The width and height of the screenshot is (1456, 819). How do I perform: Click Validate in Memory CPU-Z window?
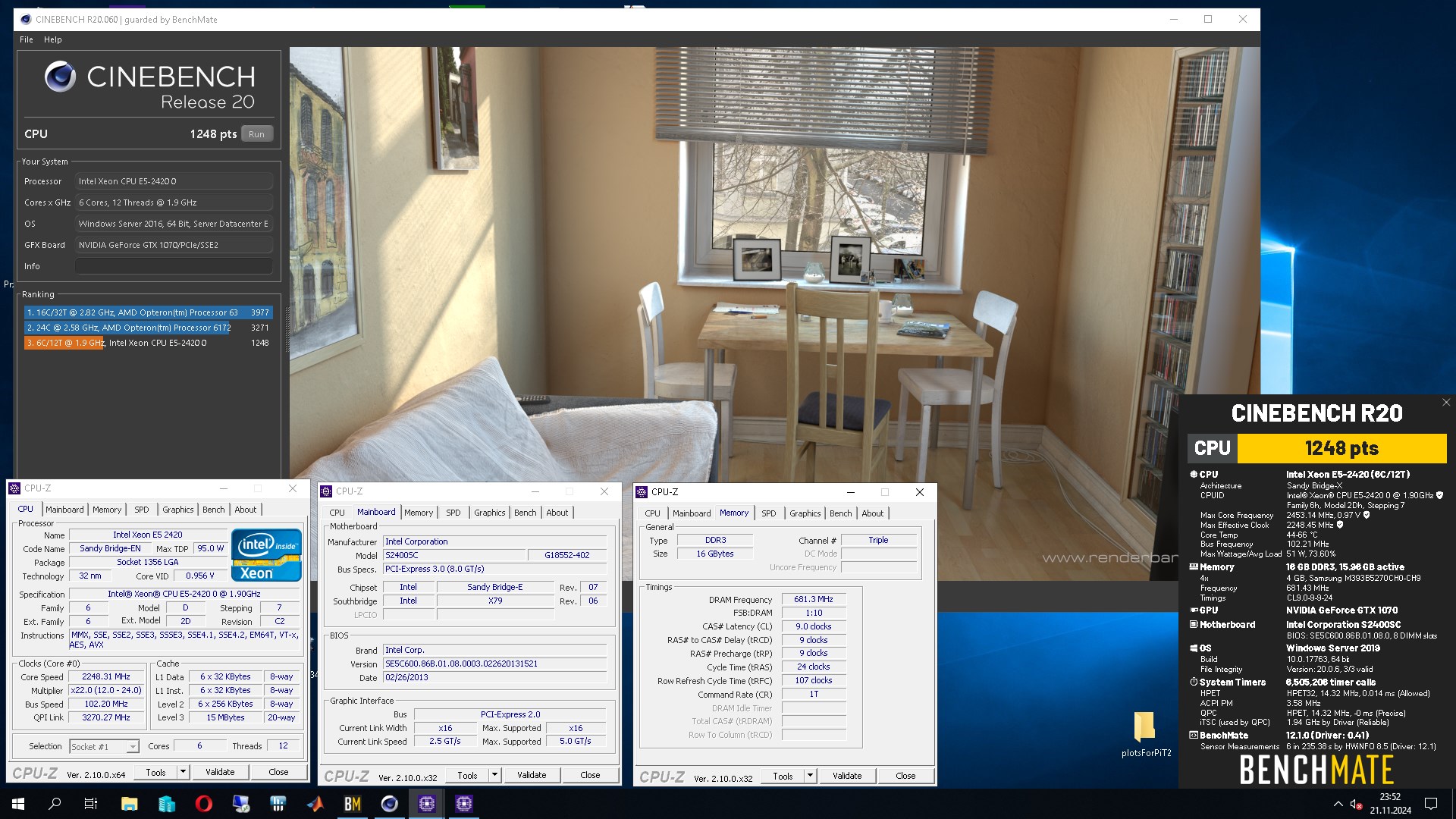click(x=847, y=776)
